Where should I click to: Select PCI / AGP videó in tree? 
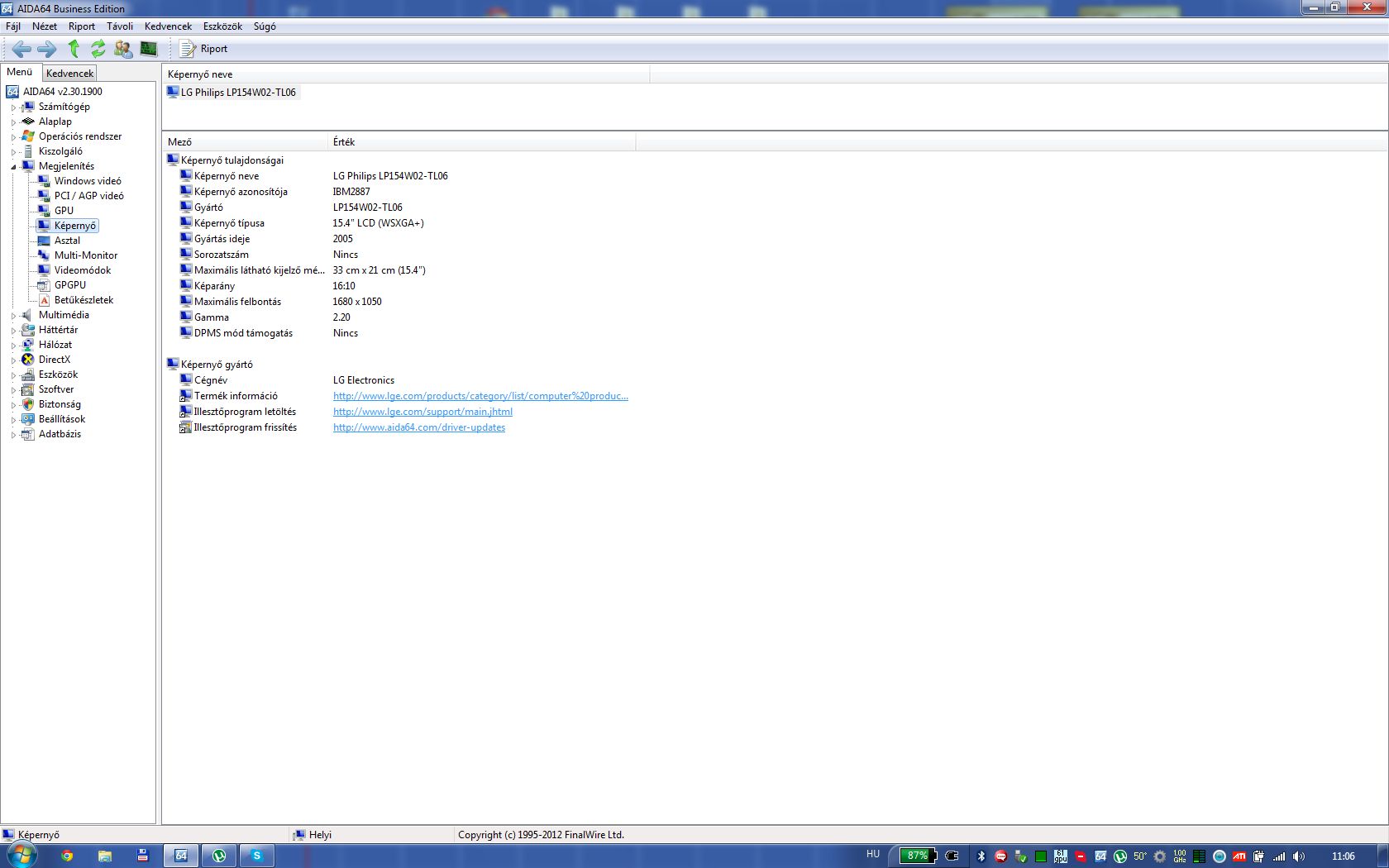click(x=88, y=196)
